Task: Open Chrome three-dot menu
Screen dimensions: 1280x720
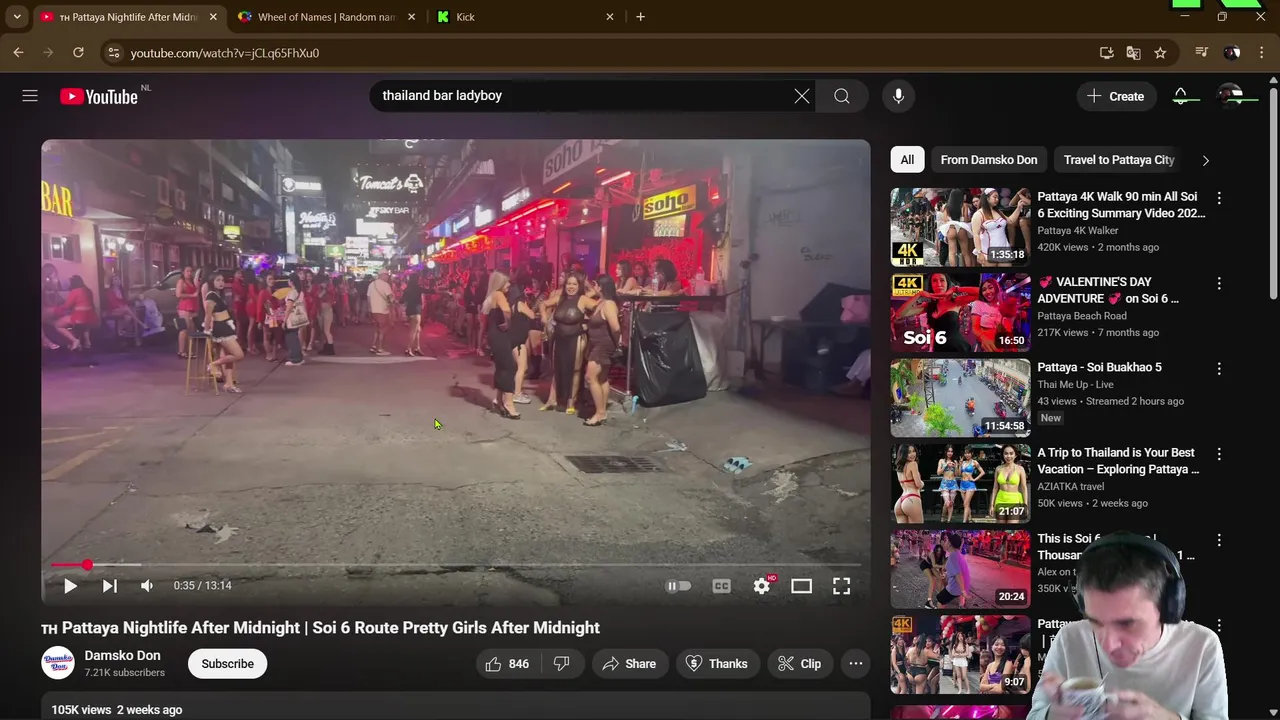Action: (x=1263, y=53)
